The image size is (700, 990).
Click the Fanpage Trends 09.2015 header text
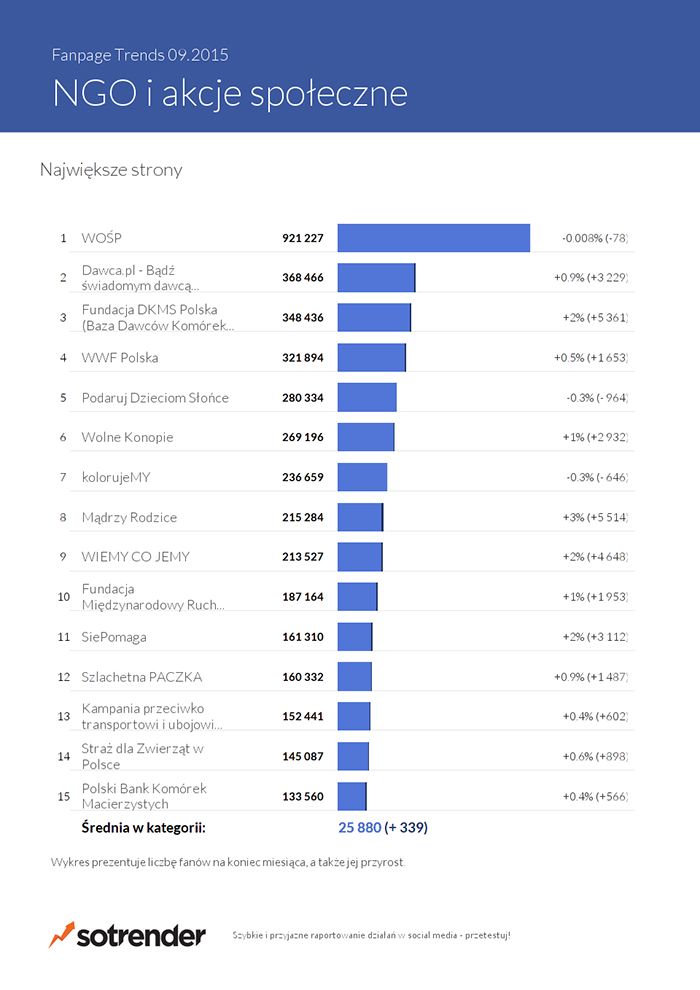coord(146,55)
